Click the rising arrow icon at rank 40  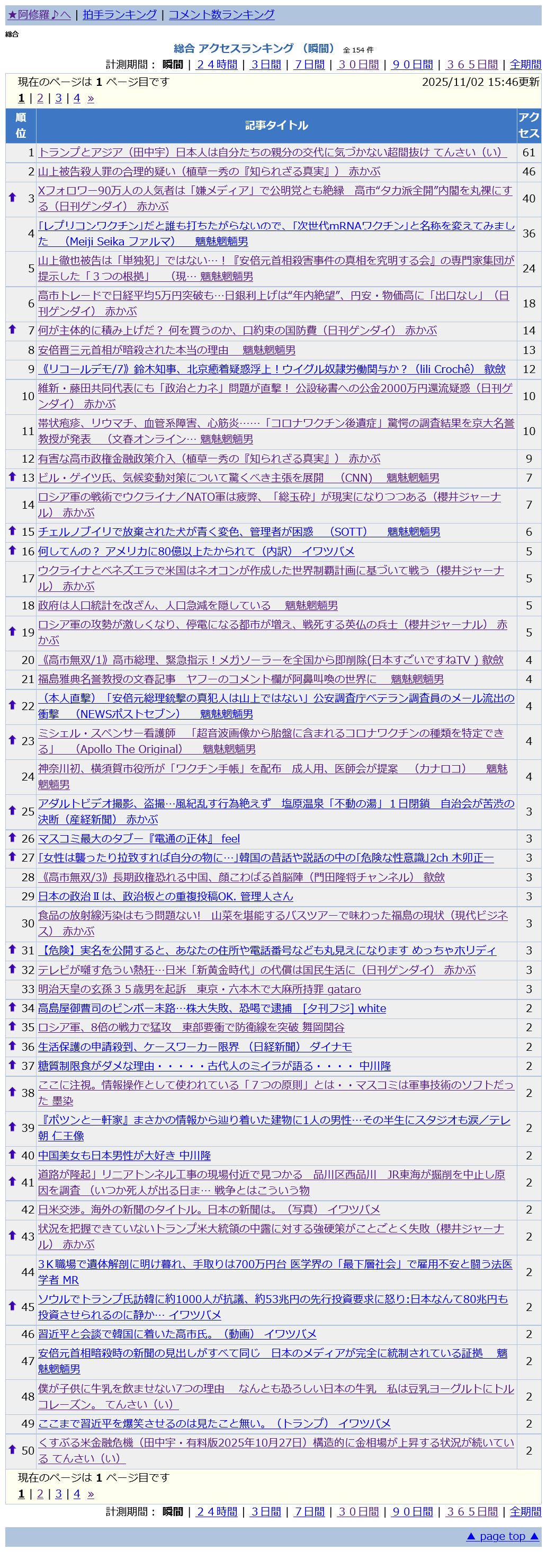(12, 1154)
